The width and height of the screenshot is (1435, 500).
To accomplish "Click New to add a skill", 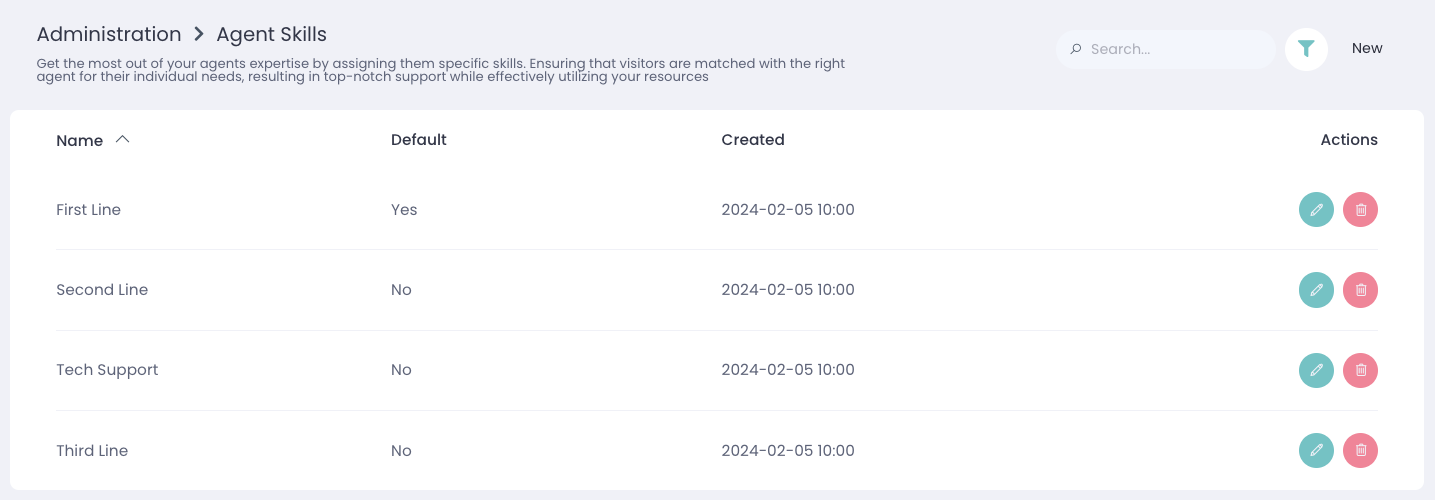I will [1367, 48].
